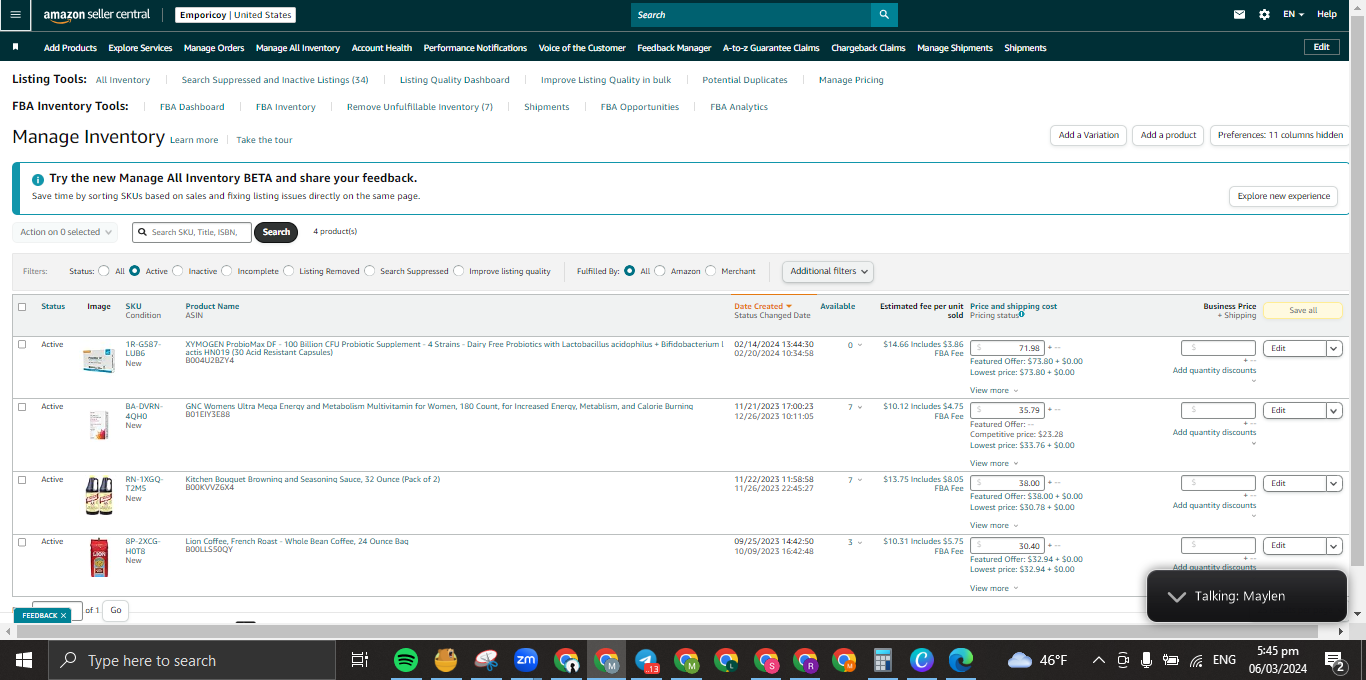The width and height of the screenshot is (1366, 680).
Task: Click the microphone tray icon
Action: click(x=1146, y=660)
